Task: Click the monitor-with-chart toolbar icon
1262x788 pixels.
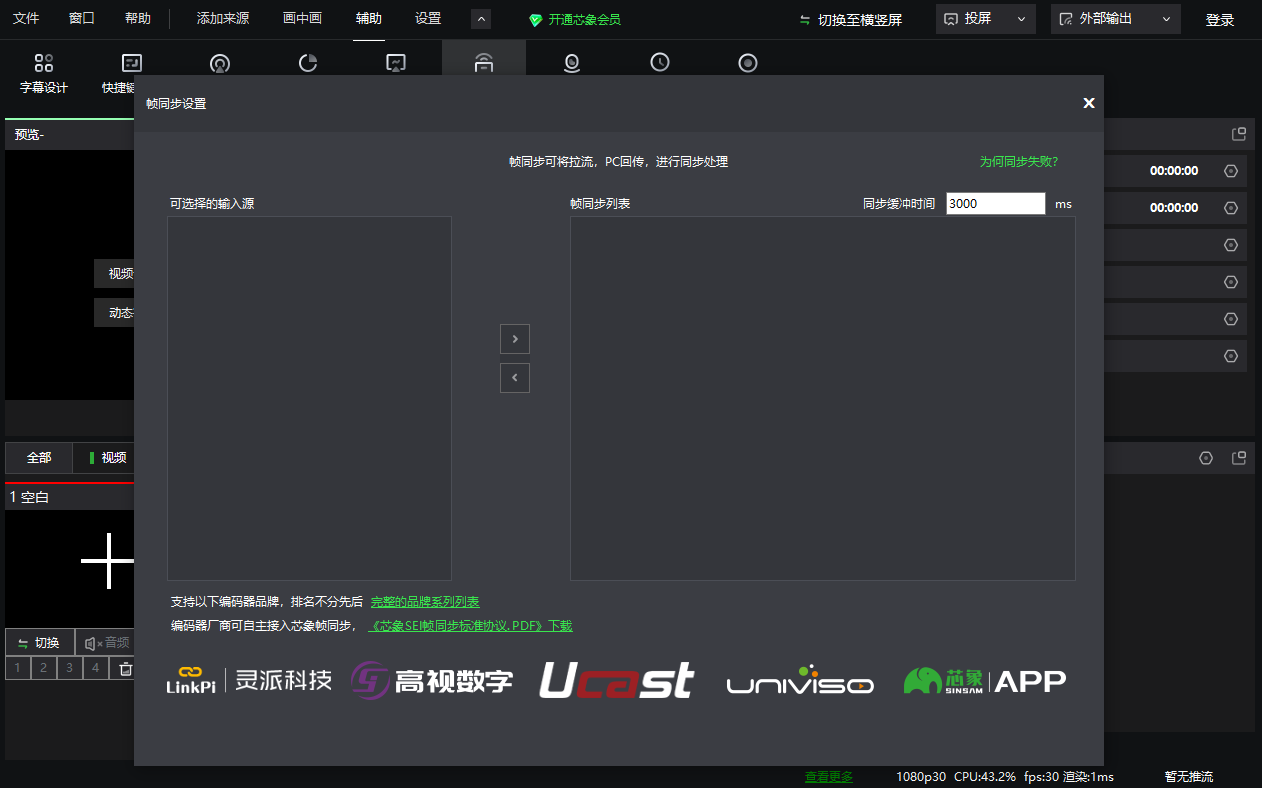Action: tap(396, 63)
